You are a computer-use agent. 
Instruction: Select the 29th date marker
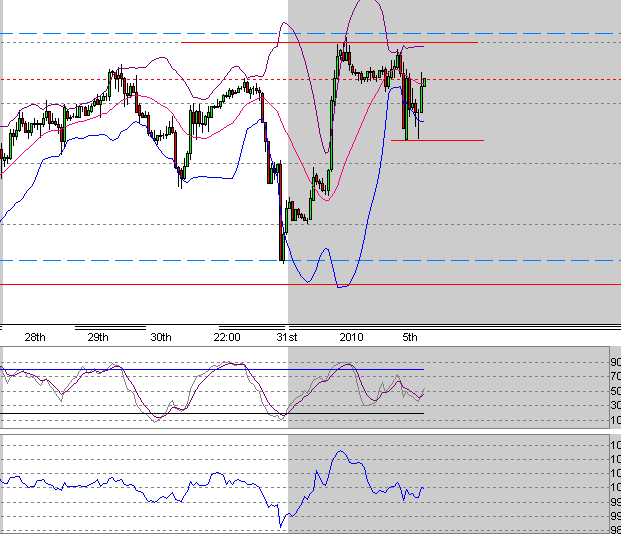pyautogui.click(x=98, y=338)
